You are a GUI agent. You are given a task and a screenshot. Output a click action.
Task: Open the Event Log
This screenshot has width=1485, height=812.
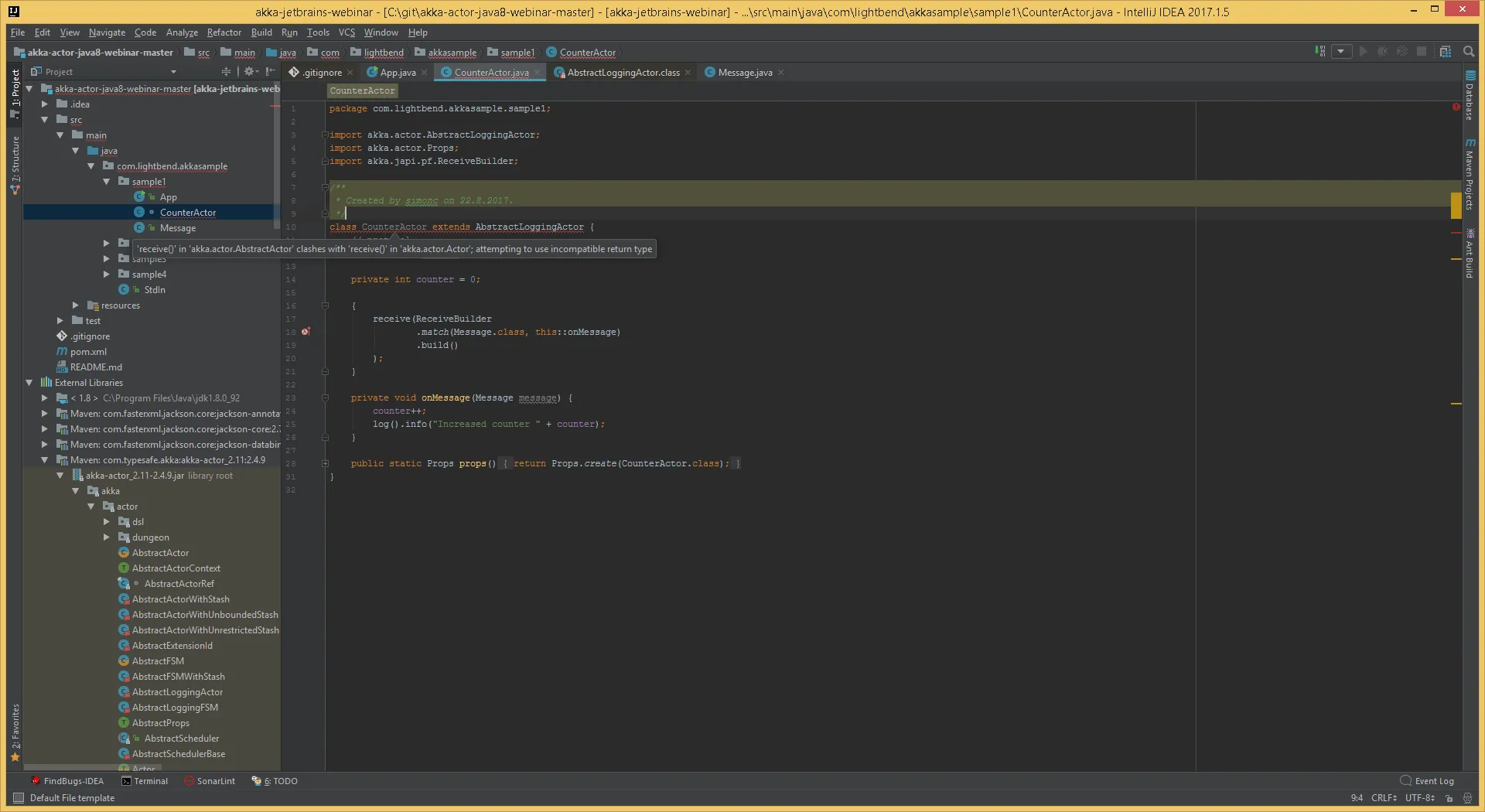click(x=1427, y=781)
